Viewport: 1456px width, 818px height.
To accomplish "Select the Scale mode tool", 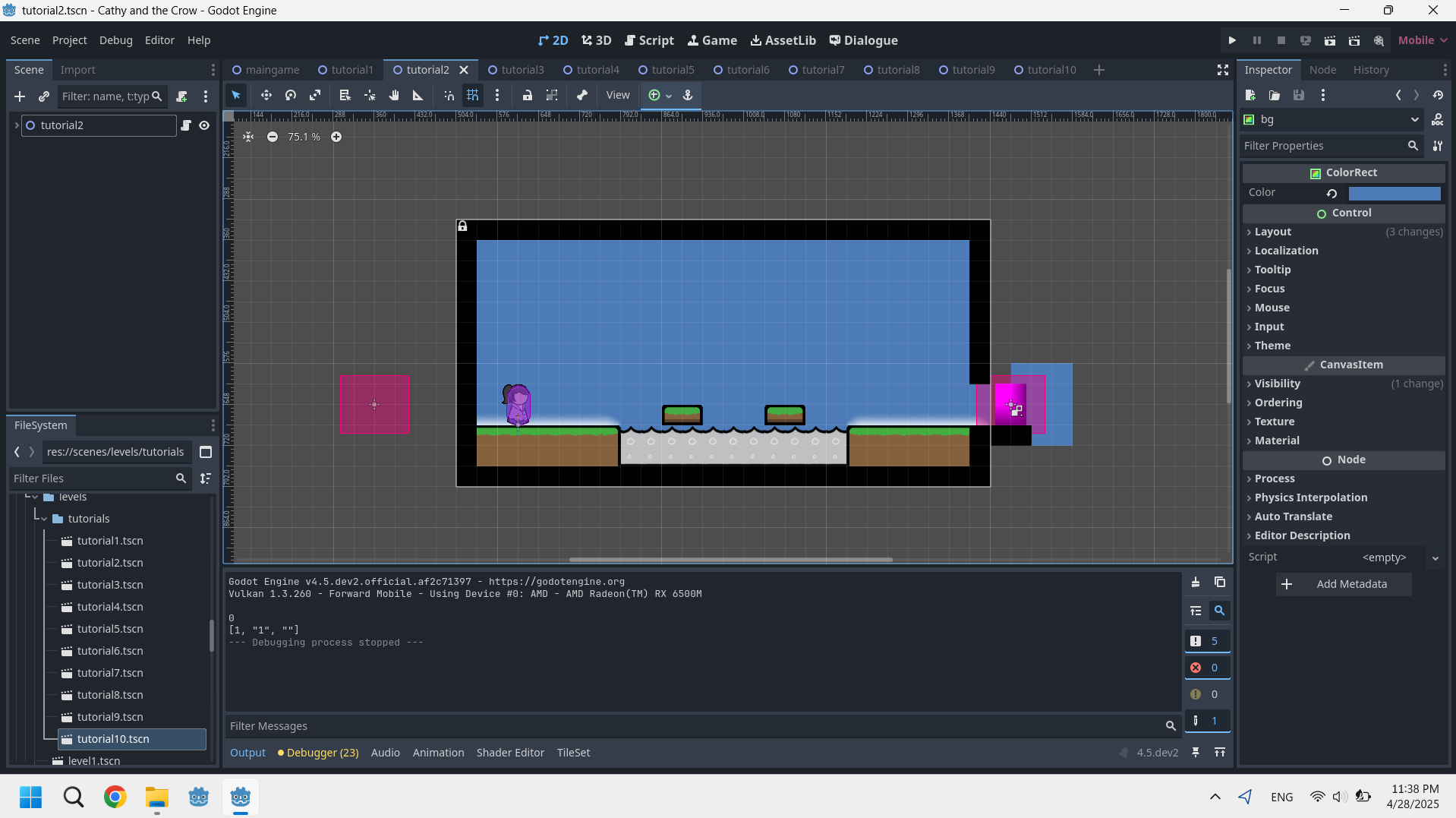I will pos(315,95).
